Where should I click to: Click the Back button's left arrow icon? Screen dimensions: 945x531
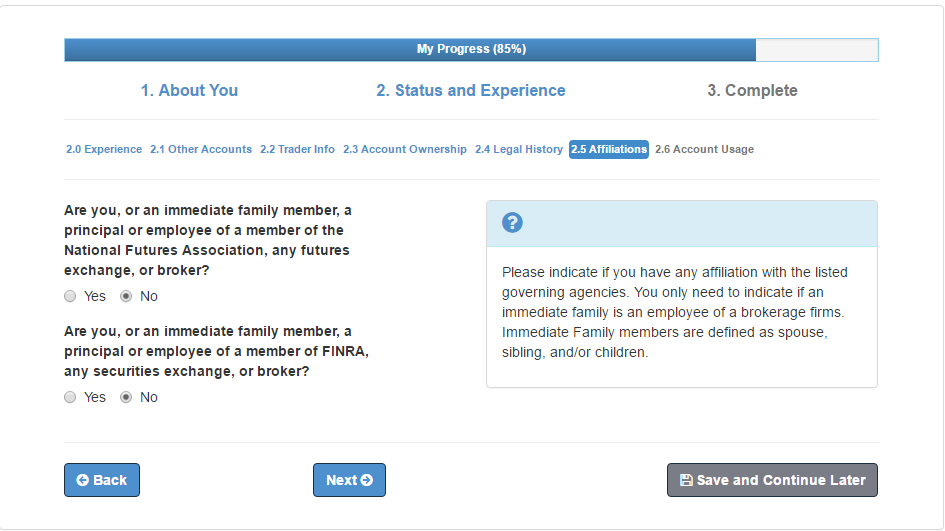click(x=83, y=480)
